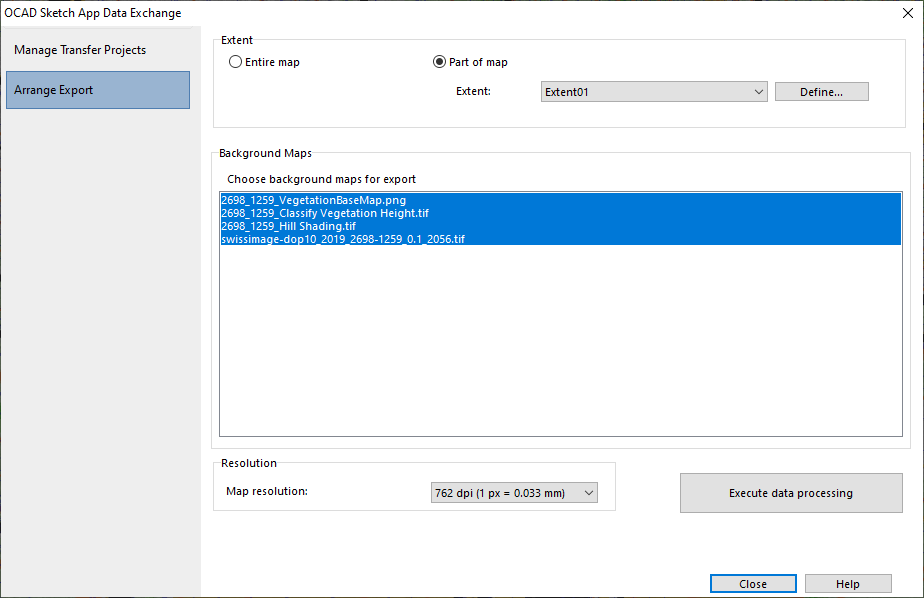The height and width of the screenshot is (598, 924).
Task: Select the Entire map radio option
Action: [x=264, y=62]
